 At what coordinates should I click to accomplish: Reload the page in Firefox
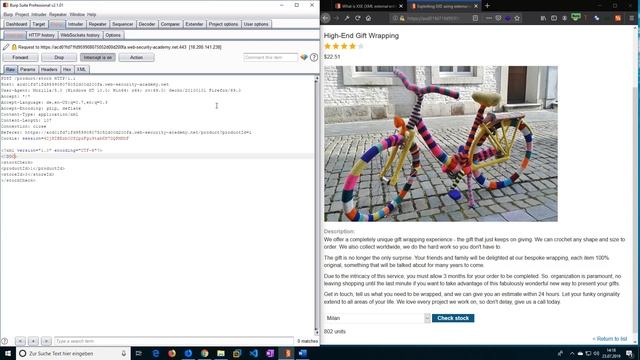[358, 18]
